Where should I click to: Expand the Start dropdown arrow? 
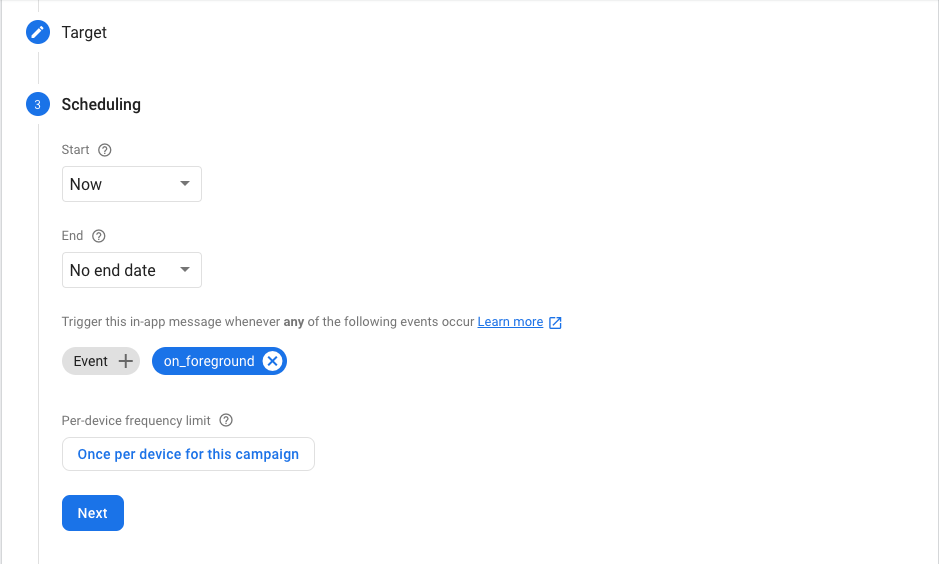185,184
